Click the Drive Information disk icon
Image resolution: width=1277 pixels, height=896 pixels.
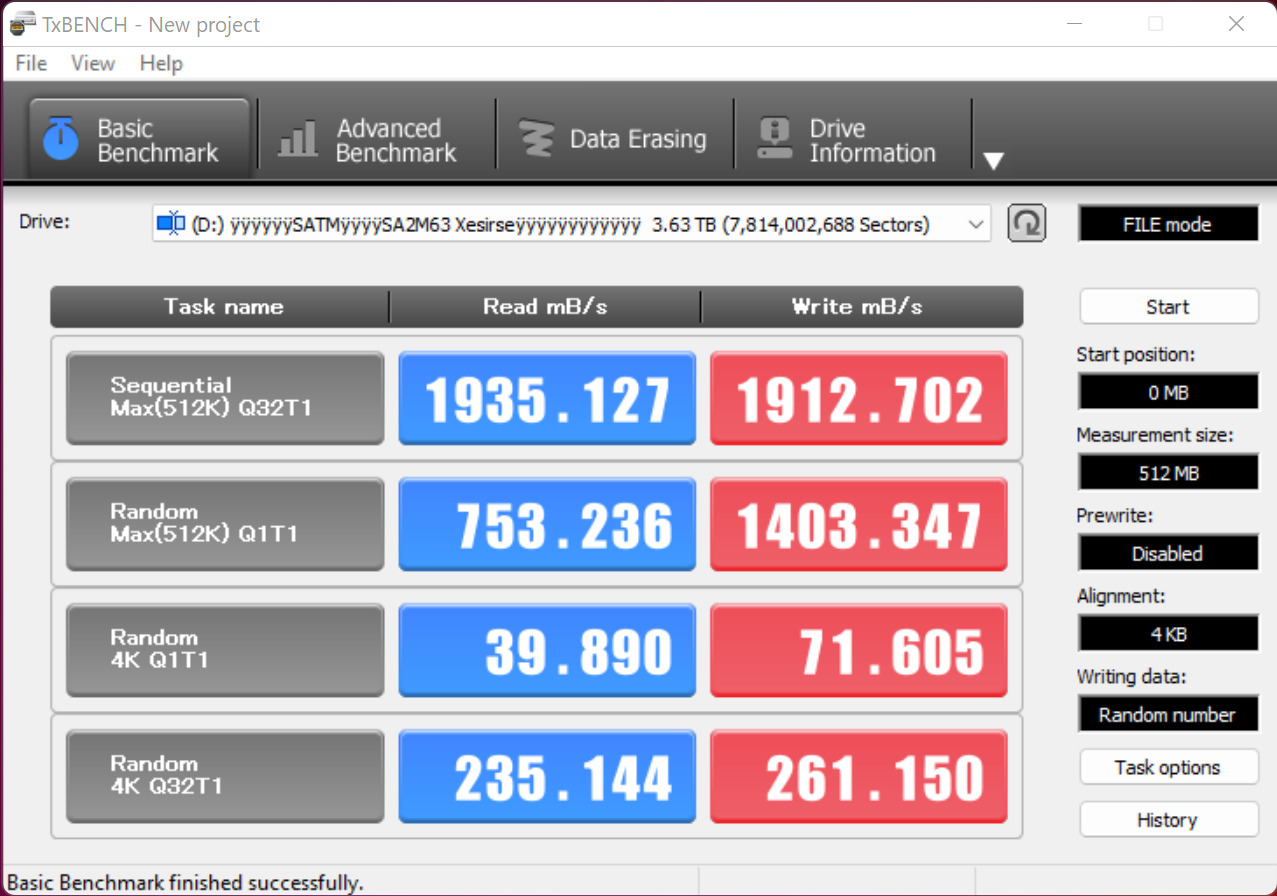click(774, 140)
